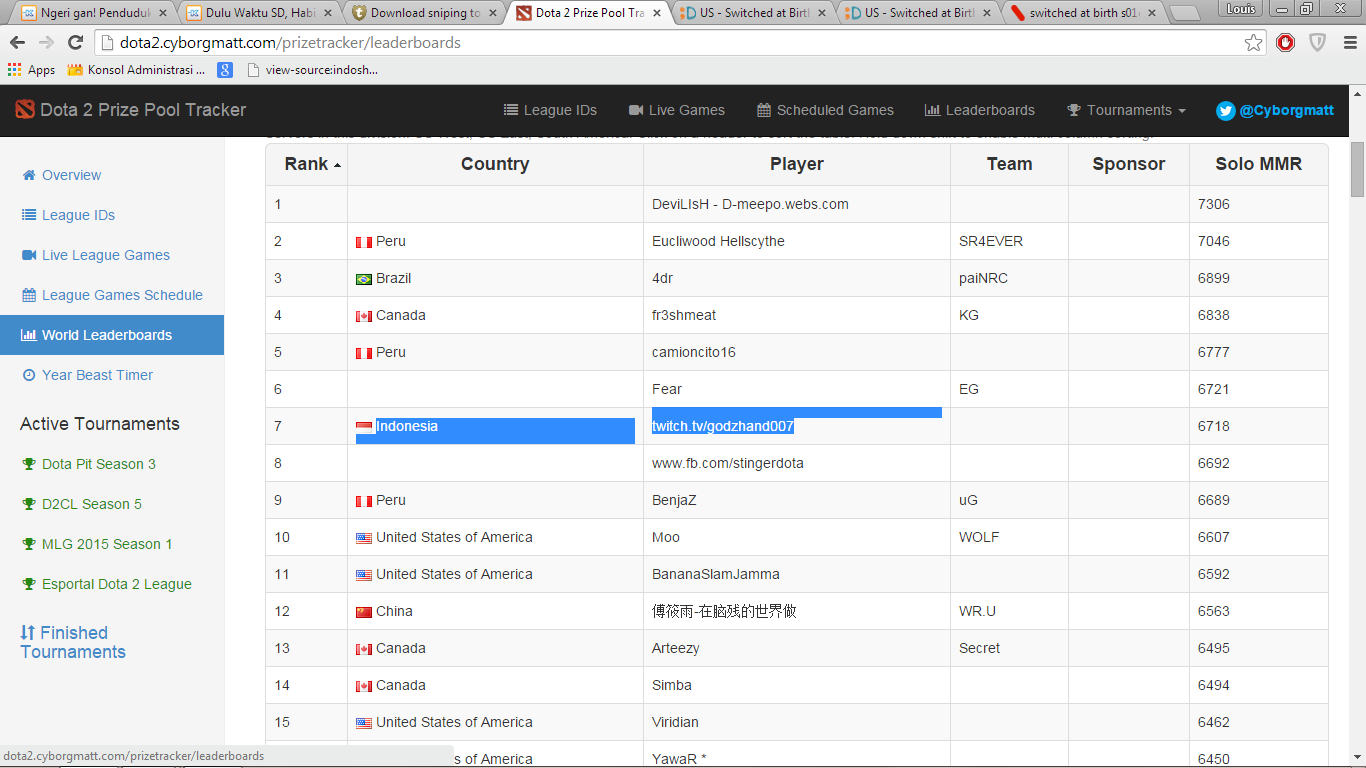Click the Indonesia country cell
Image resolution: width=1366 pixels, height=768 pixels.
[495, 426]
